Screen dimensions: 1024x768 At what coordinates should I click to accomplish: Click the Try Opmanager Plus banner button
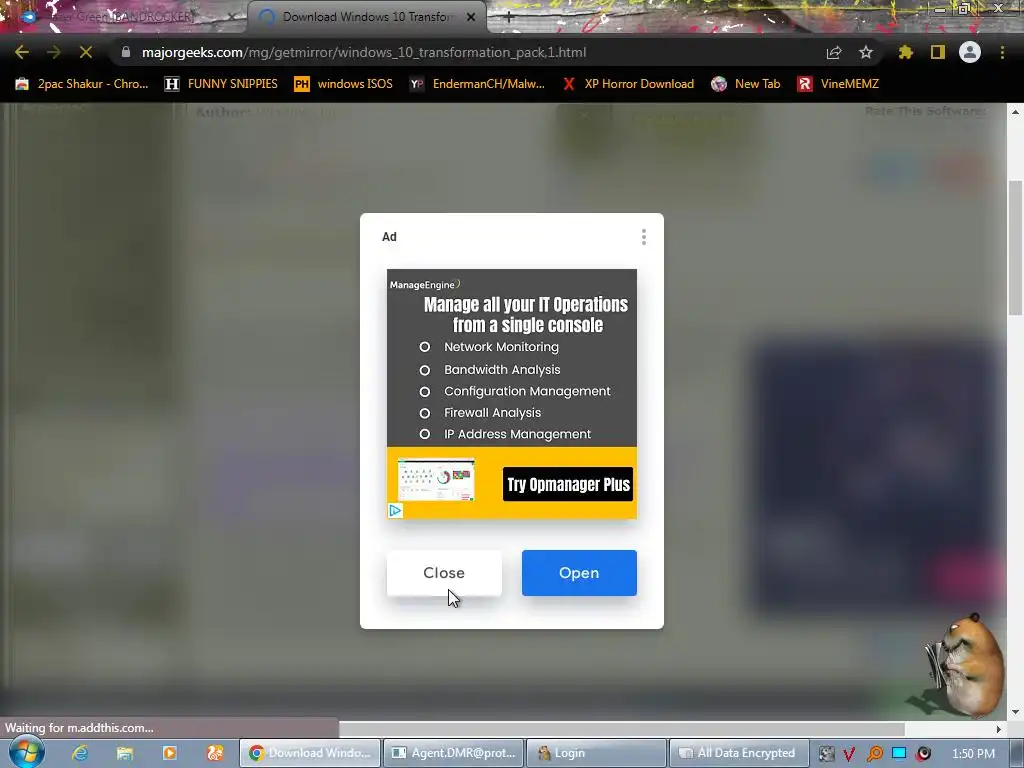568,484
